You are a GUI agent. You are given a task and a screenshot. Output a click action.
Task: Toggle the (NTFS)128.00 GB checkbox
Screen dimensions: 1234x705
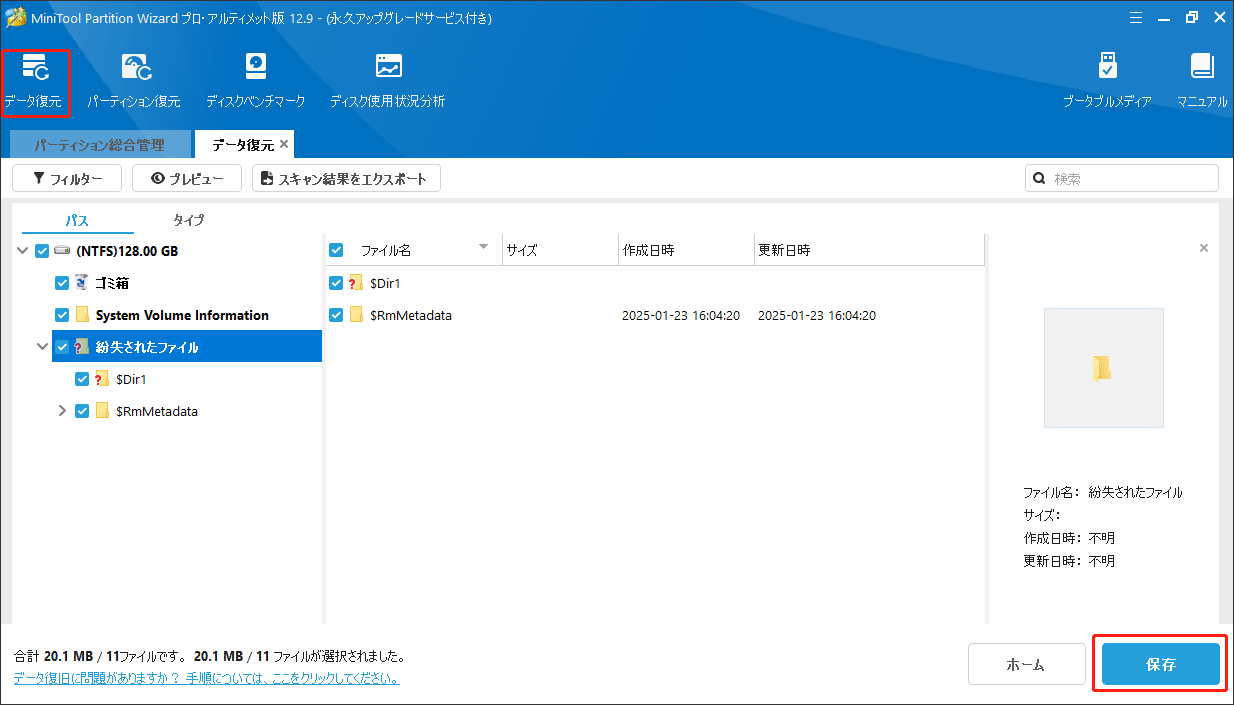(42, 251)
